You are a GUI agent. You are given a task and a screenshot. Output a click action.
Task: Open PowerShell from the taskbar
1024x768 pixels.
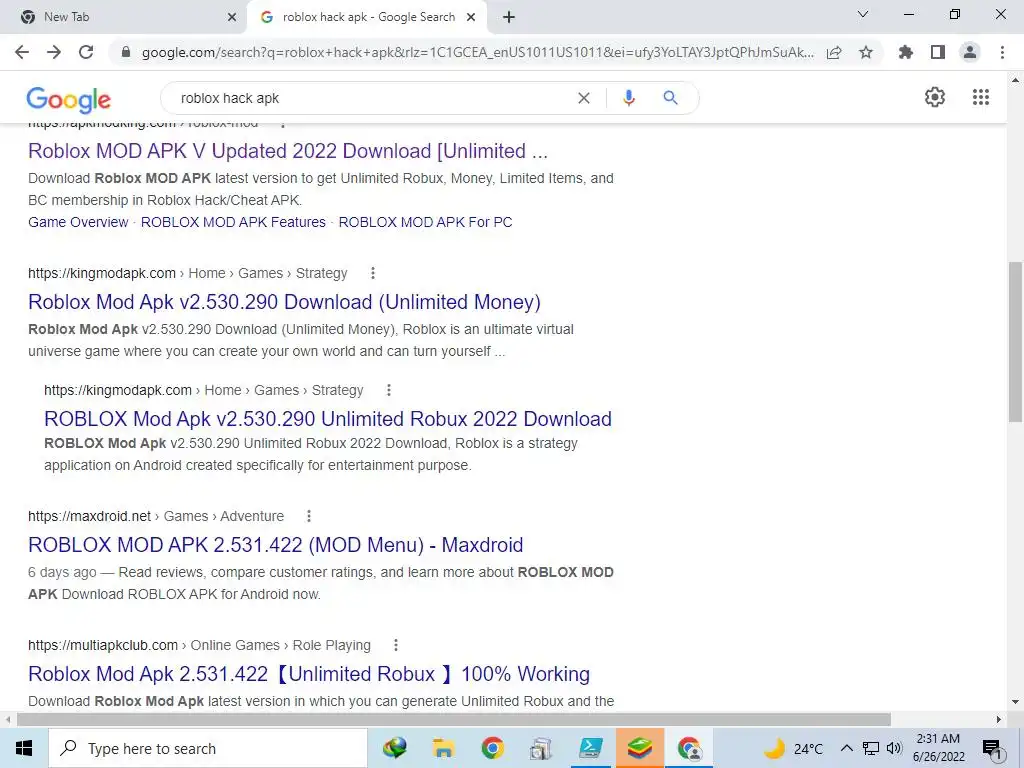[590, 748]
